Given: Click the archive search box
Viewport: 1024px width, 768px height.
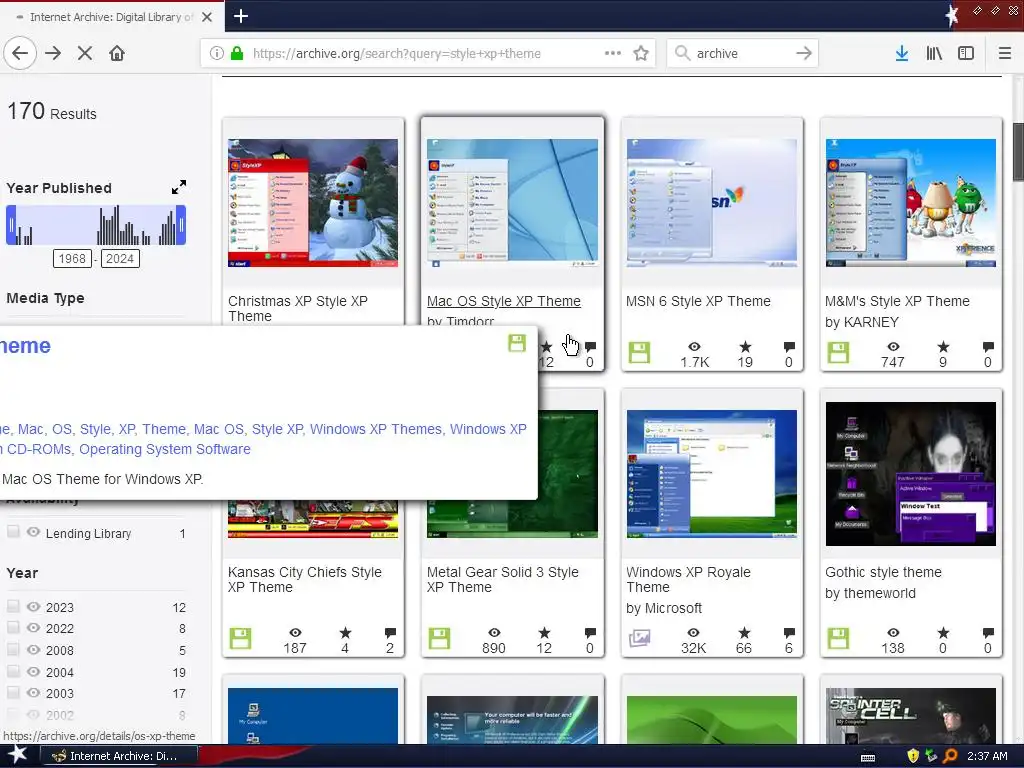Looking at the screenshot, I should coord(741,53).
